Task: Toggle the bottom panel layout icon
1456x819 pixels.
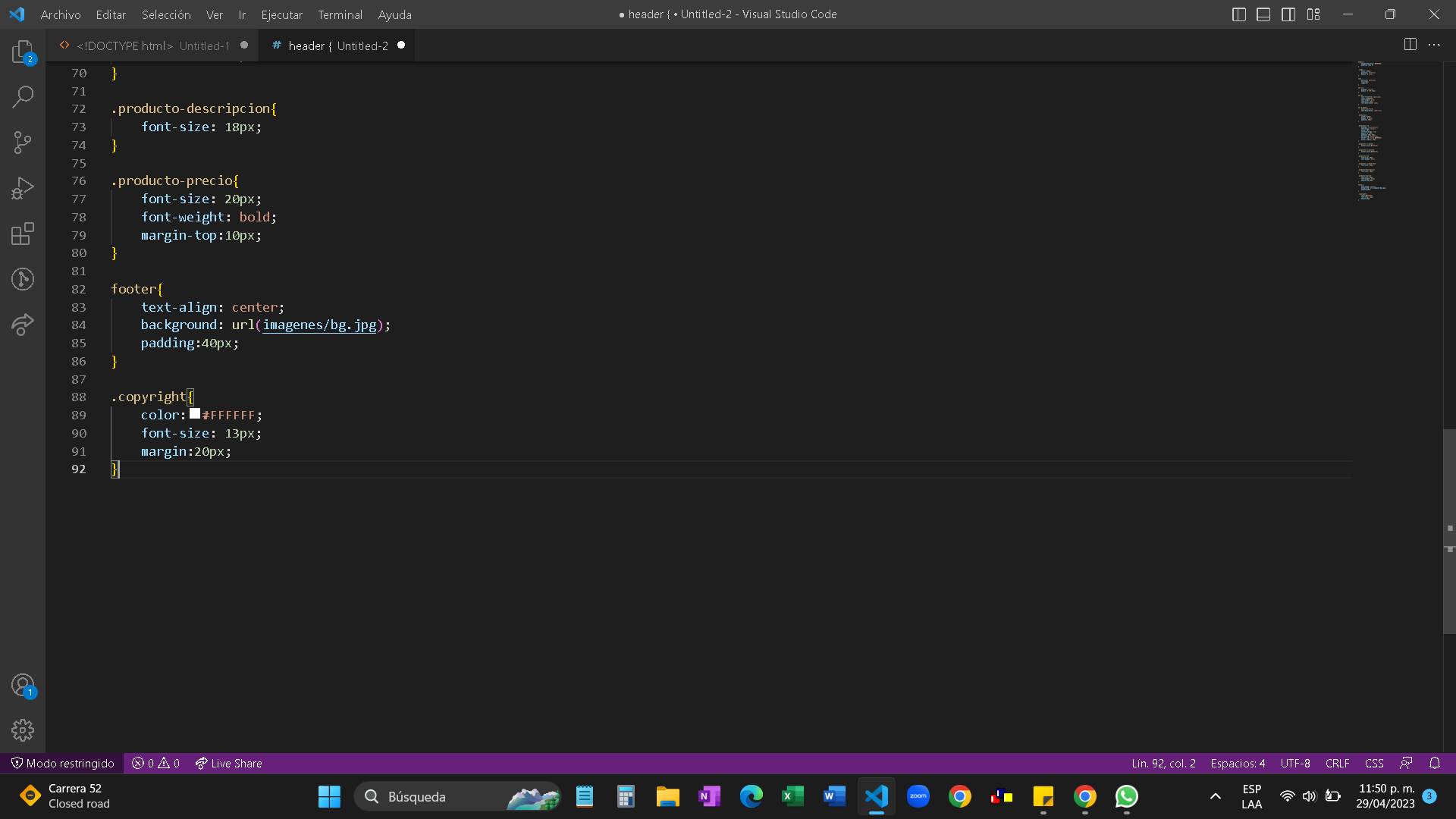Action: [x=1263, y=14]
